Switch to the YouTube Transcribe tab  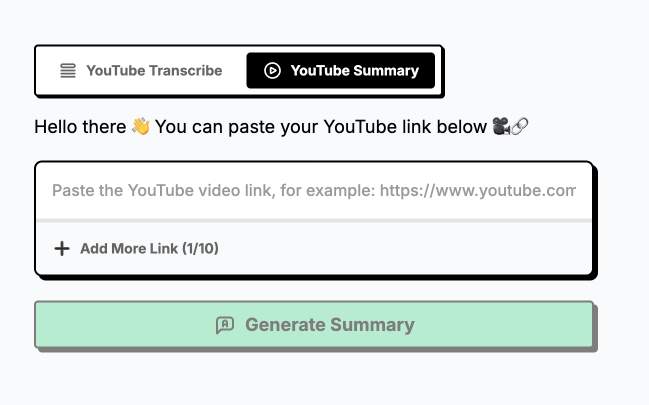tap(141, 70)
